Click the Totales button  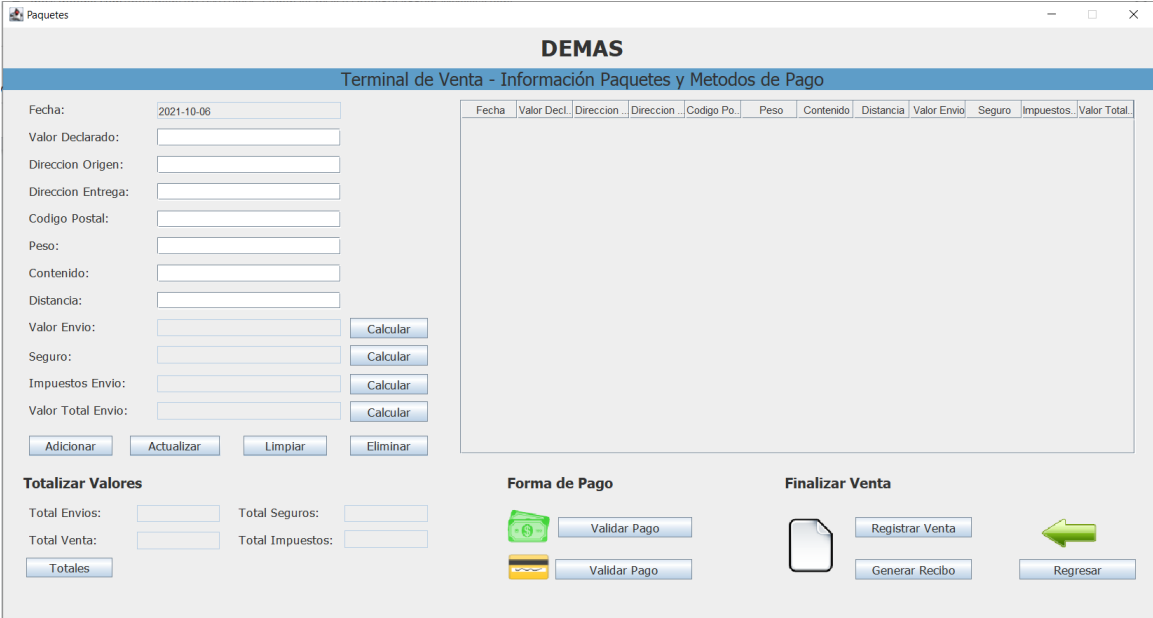coord(69,568)
